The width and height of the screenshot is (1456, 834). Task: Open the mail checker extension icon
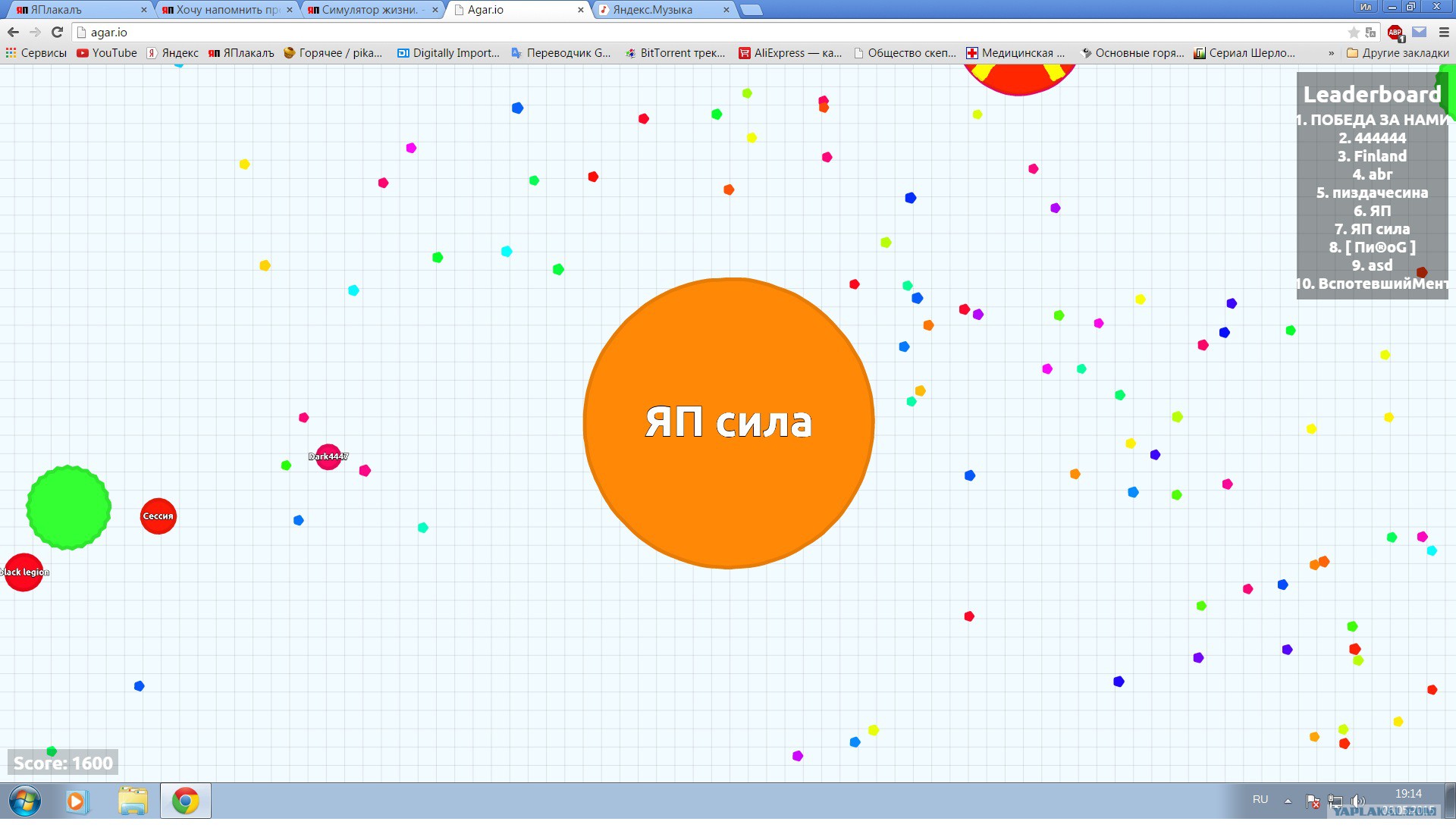pos(1419,32)
